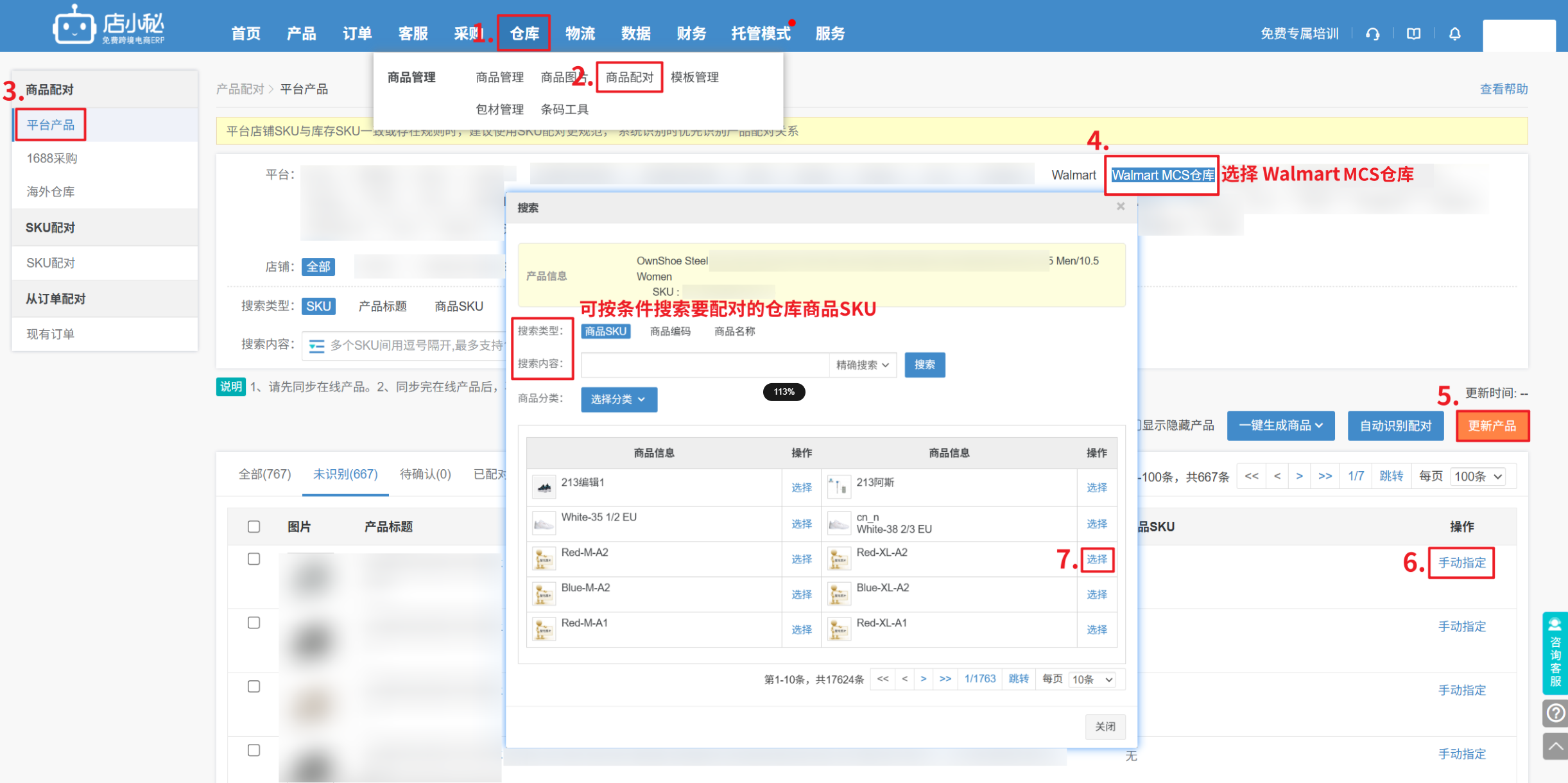1568x783 pixels.
Task: Check the second product row checkbox
Action: 254,623
